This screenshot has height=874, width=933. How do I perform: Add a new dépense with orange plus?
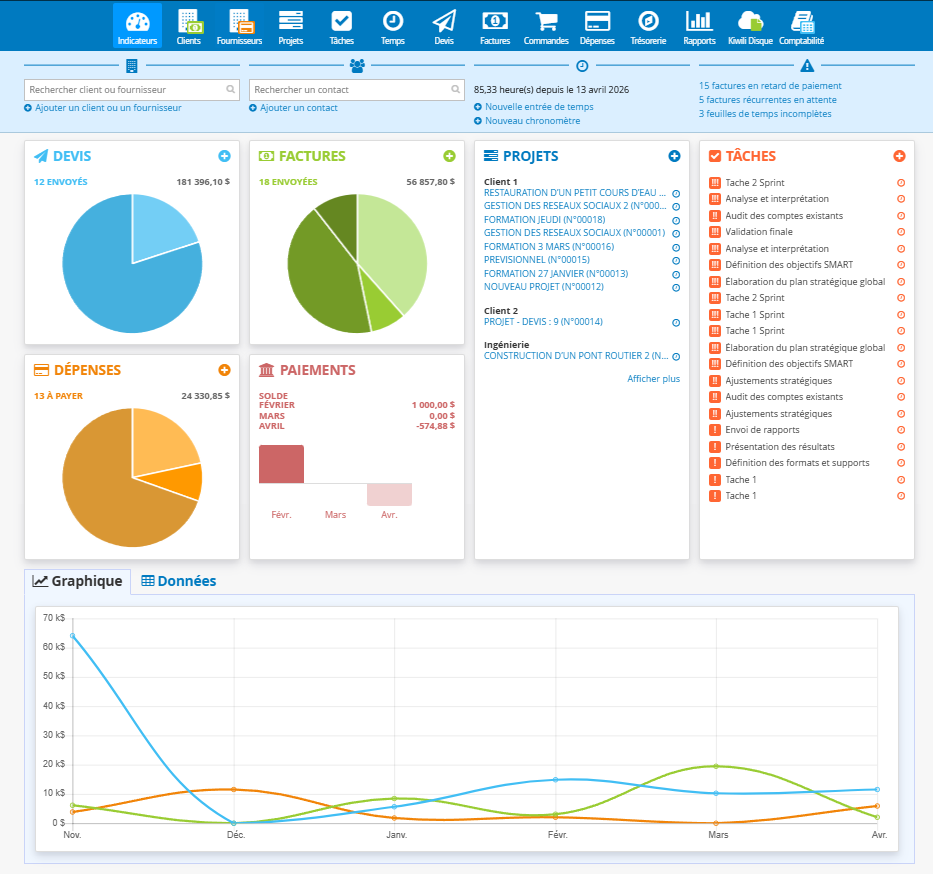tap(224, 370)
